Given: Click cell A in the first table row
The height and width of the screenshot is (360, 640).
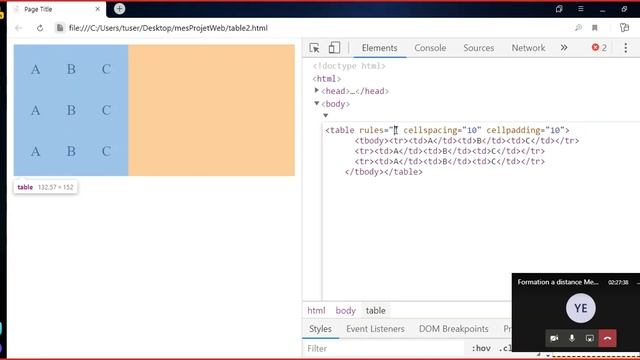Looking at the screenshot, I should pos(36,69).
